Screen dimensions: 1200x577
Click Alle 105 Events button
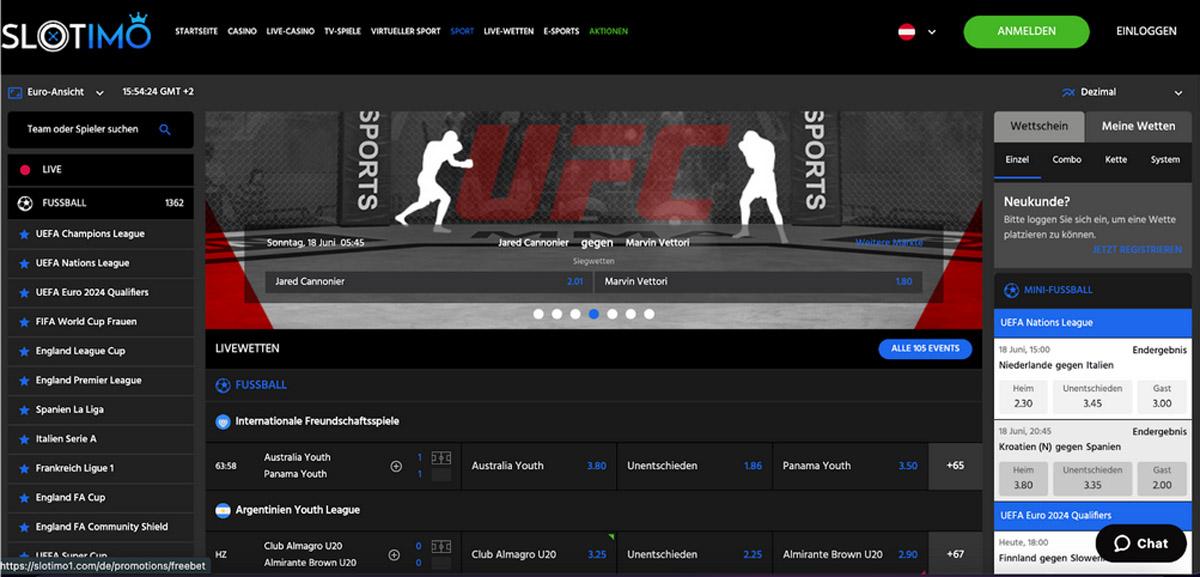point(925,349)
